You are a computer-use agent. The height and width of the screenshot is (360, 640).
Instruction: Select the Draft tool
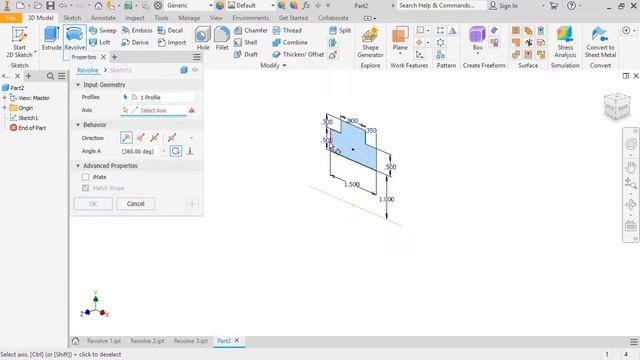(x=246, y=54)
